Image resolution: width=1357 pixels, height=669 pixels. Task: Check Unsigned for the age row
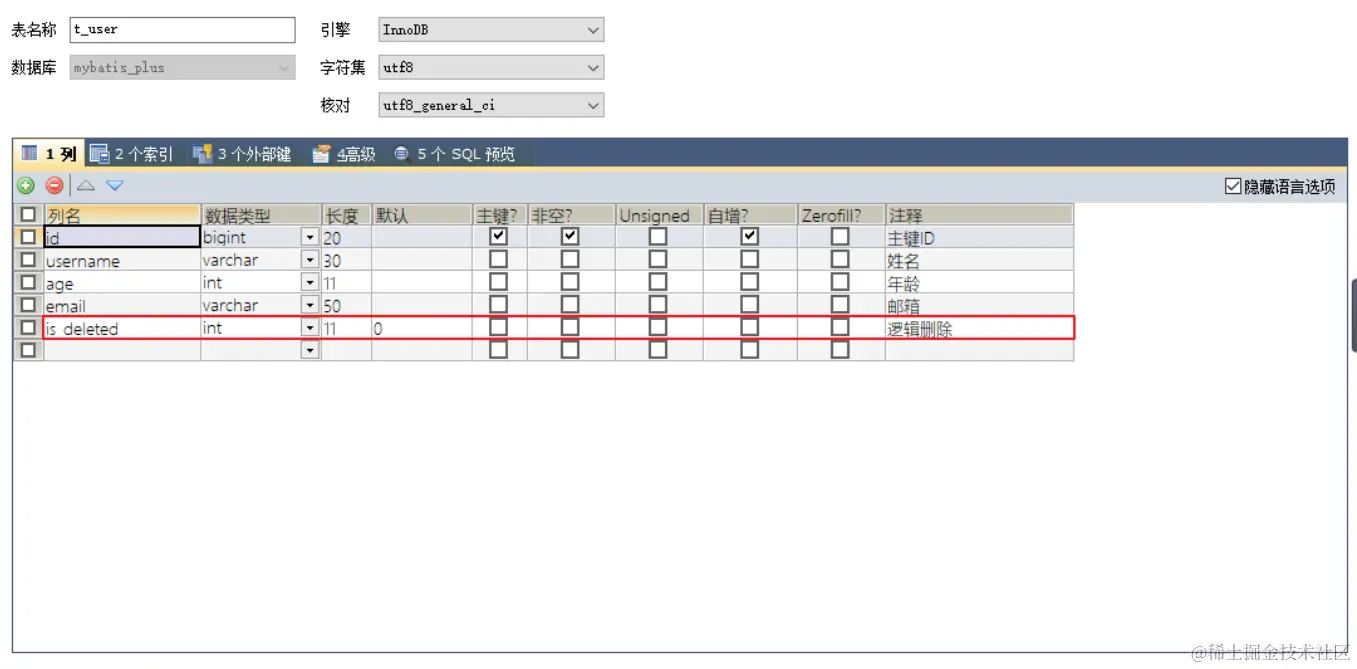(657, 282)
